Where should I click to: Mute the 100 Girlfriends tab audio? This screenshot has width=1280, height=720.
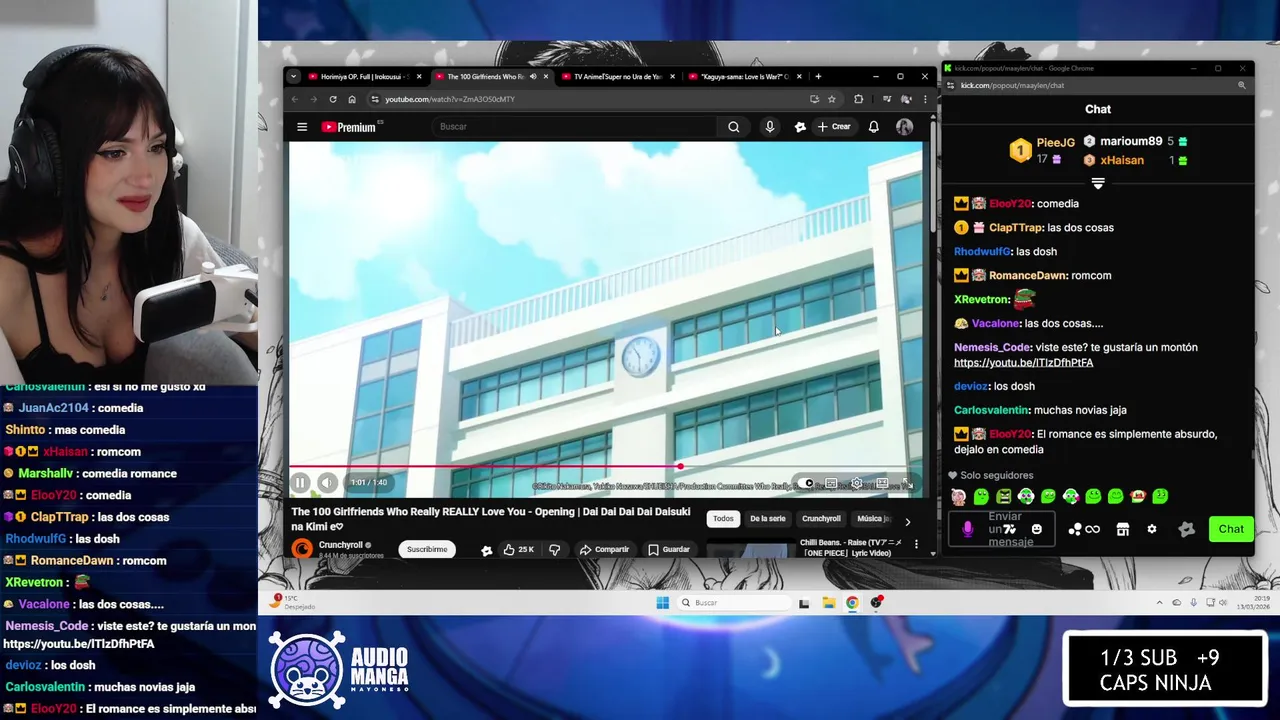click(533, 76)
